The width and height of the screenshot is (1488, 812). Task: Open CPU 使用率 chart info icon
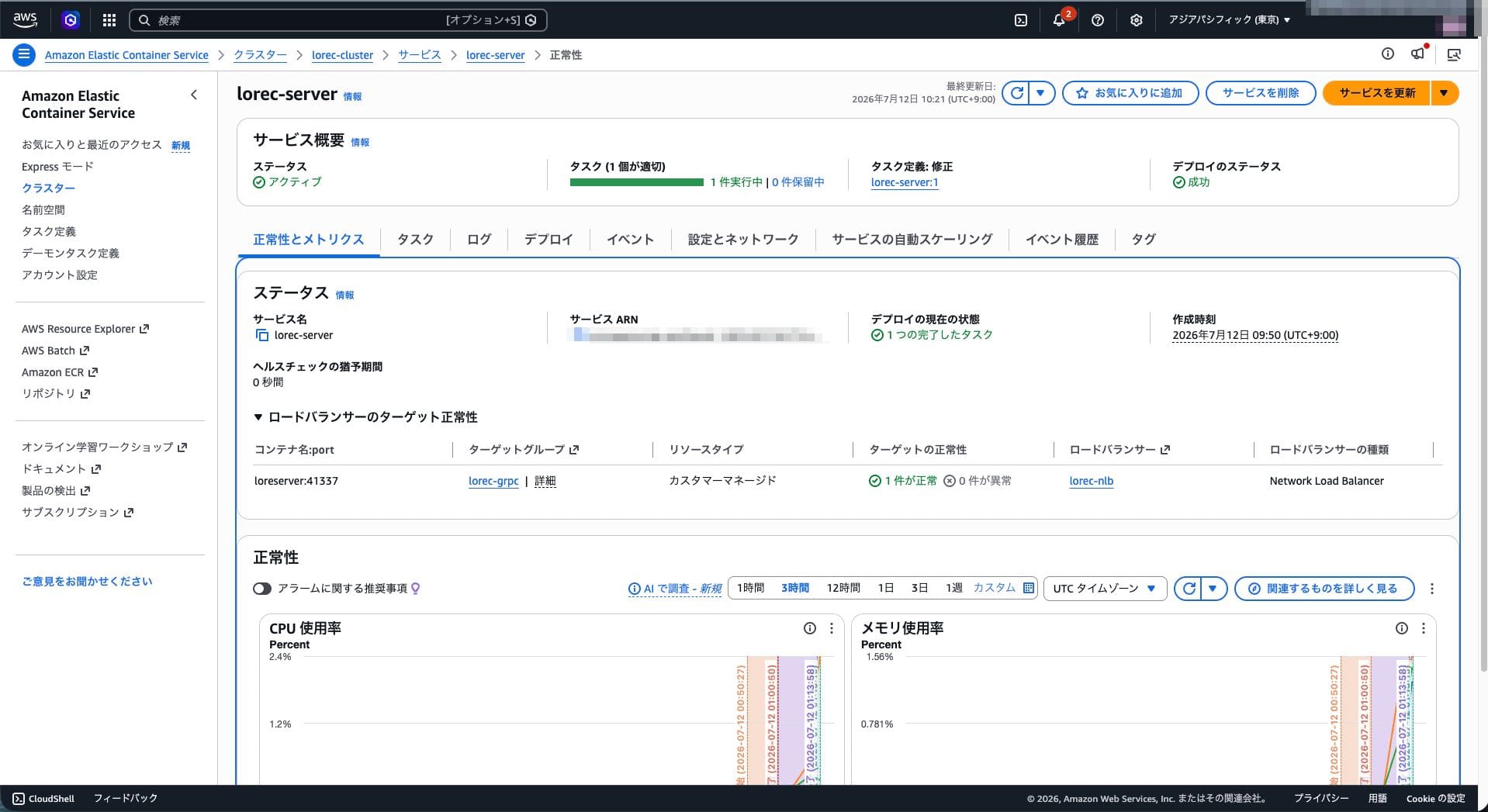point(810,628)
